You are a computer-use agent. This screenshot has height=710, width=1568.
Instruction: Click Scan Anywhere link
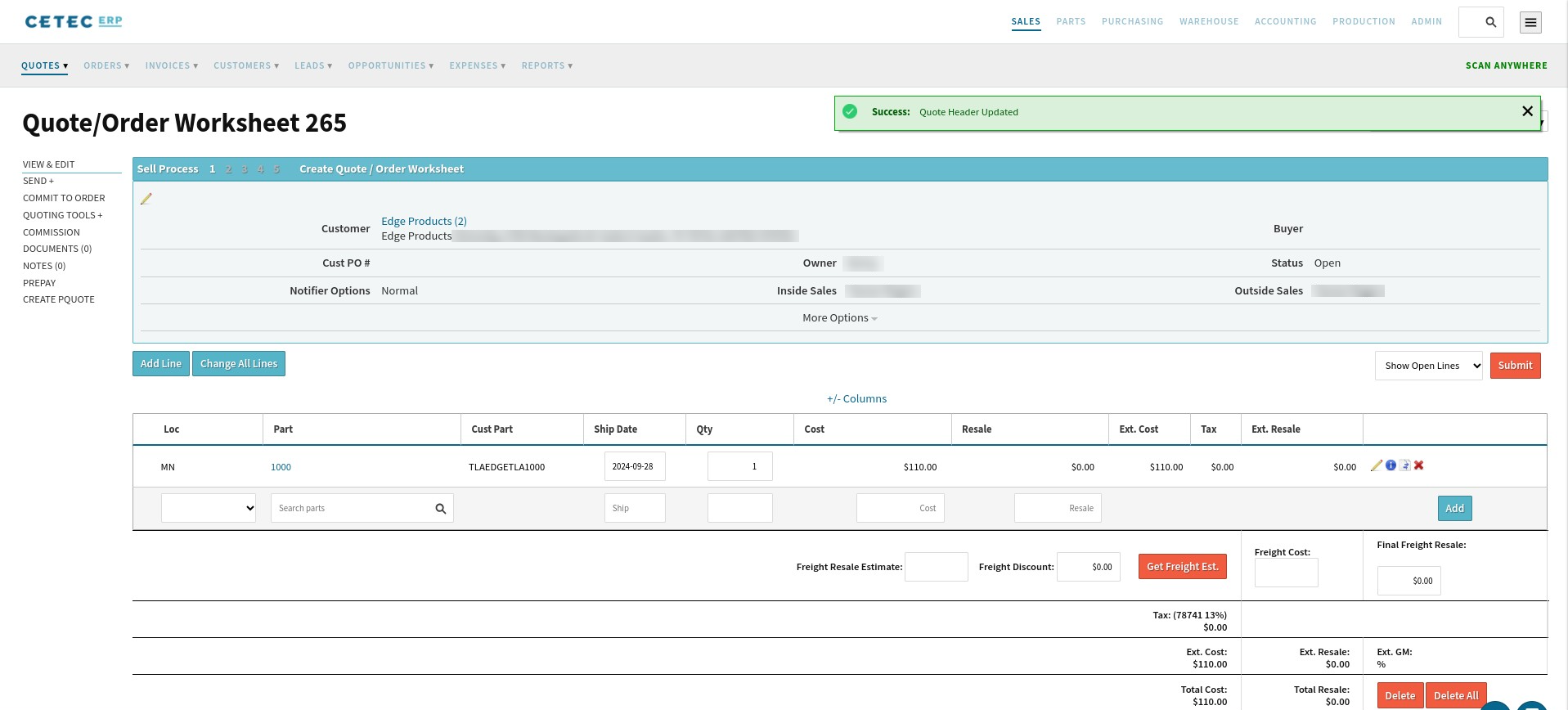pos(1506,65)
